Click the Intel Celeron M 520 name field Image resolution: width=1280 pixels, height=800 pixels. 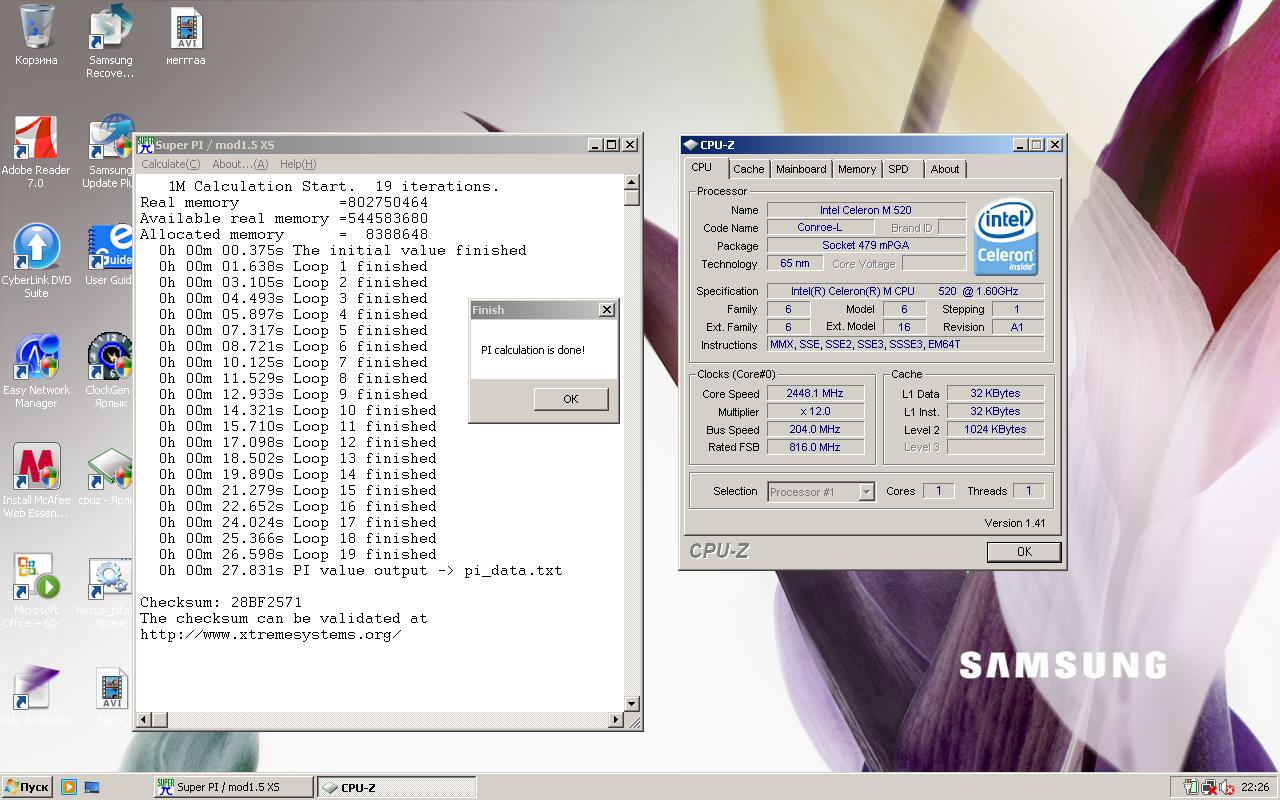point(866,210)
